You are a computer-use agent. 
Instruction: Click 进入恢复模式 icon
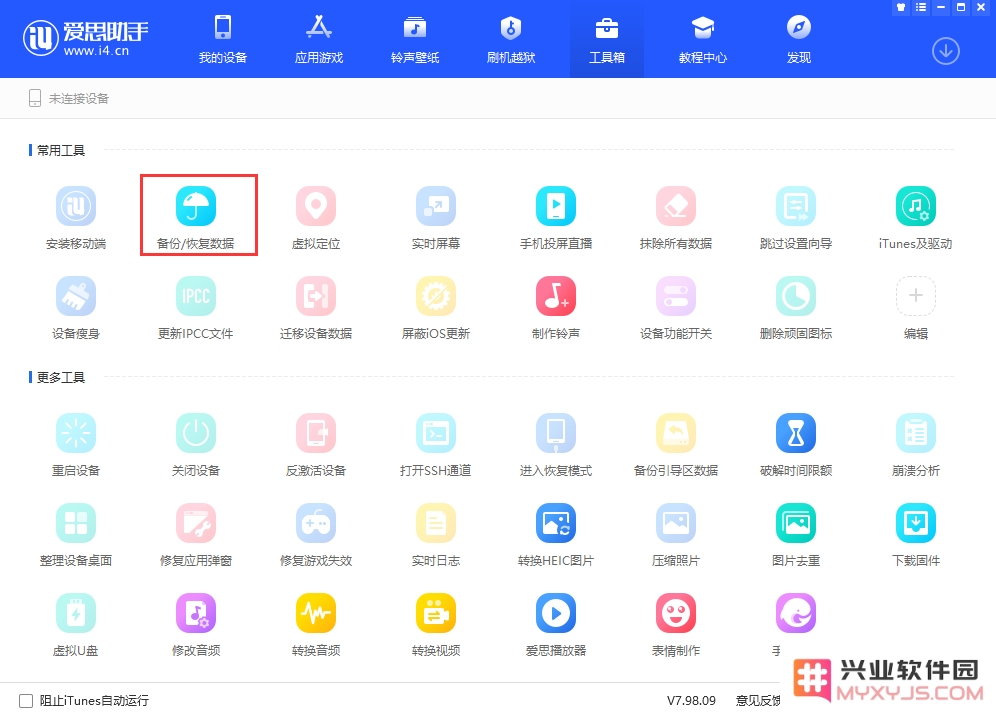(x=556, y=433)
